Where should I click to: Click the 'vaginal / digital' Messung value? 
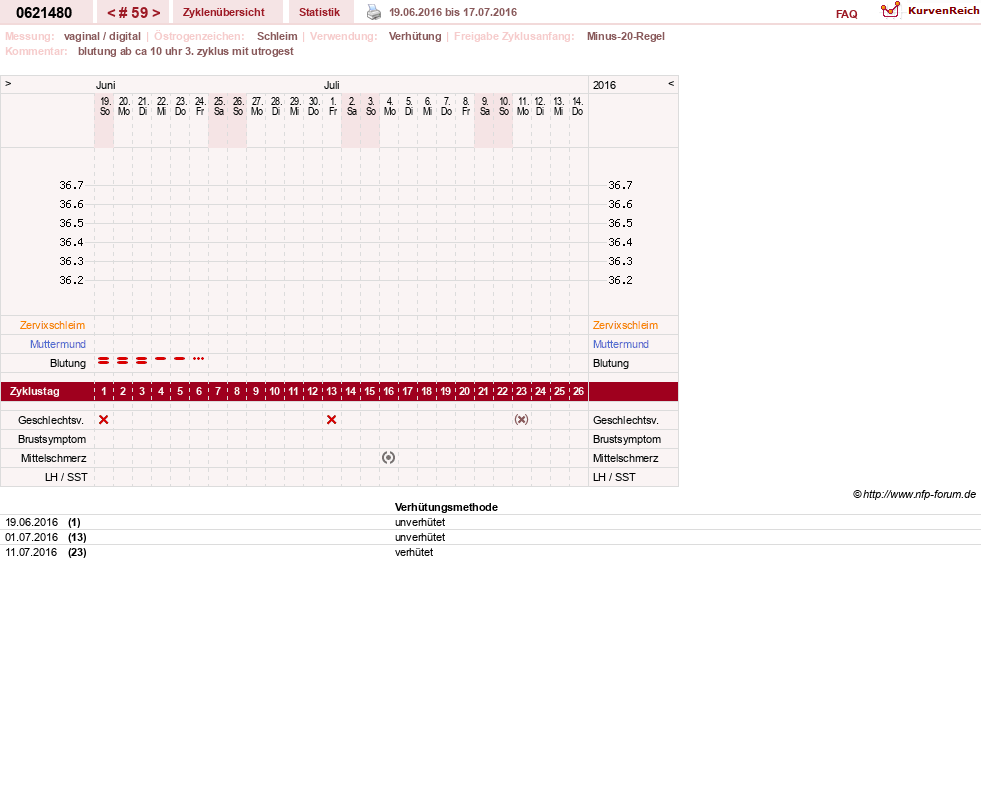coord(102,36)
